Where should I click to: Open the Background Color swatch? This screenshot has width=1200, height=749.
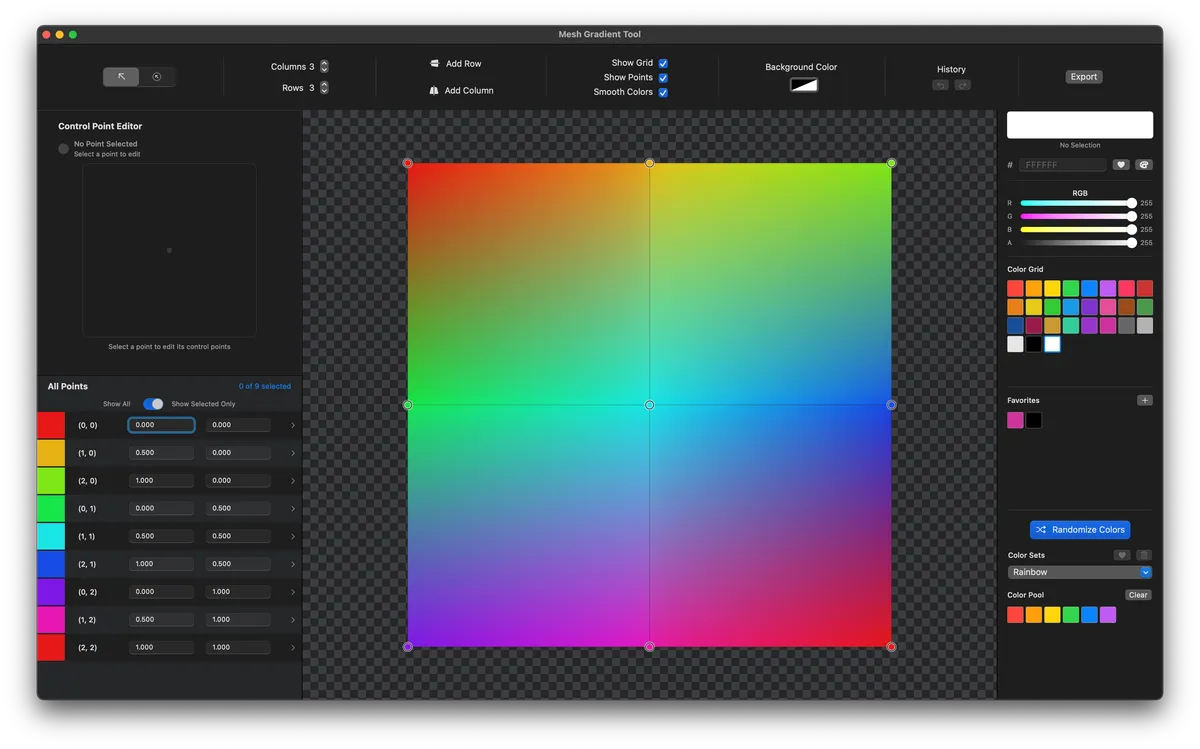click(x=804, y=85)
